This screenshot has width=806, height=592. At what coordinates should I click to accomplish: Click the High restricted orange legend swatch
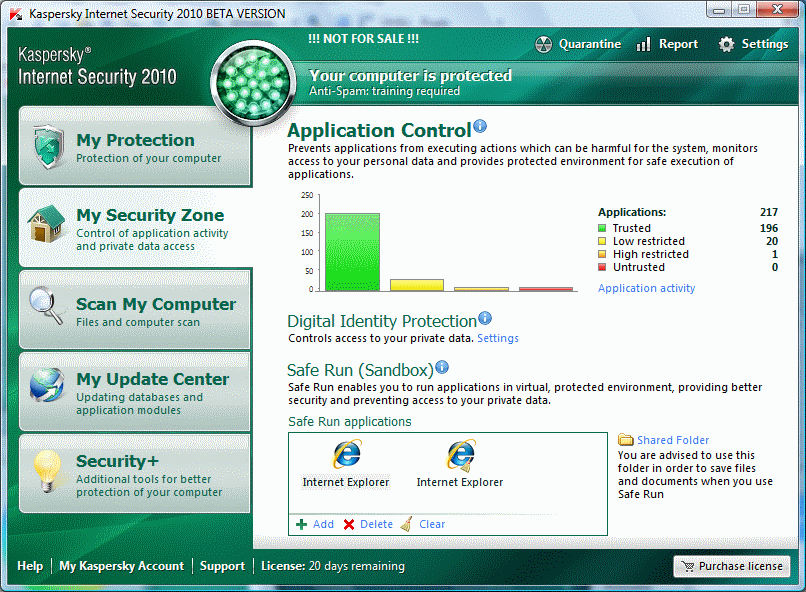tap(602, 254)
